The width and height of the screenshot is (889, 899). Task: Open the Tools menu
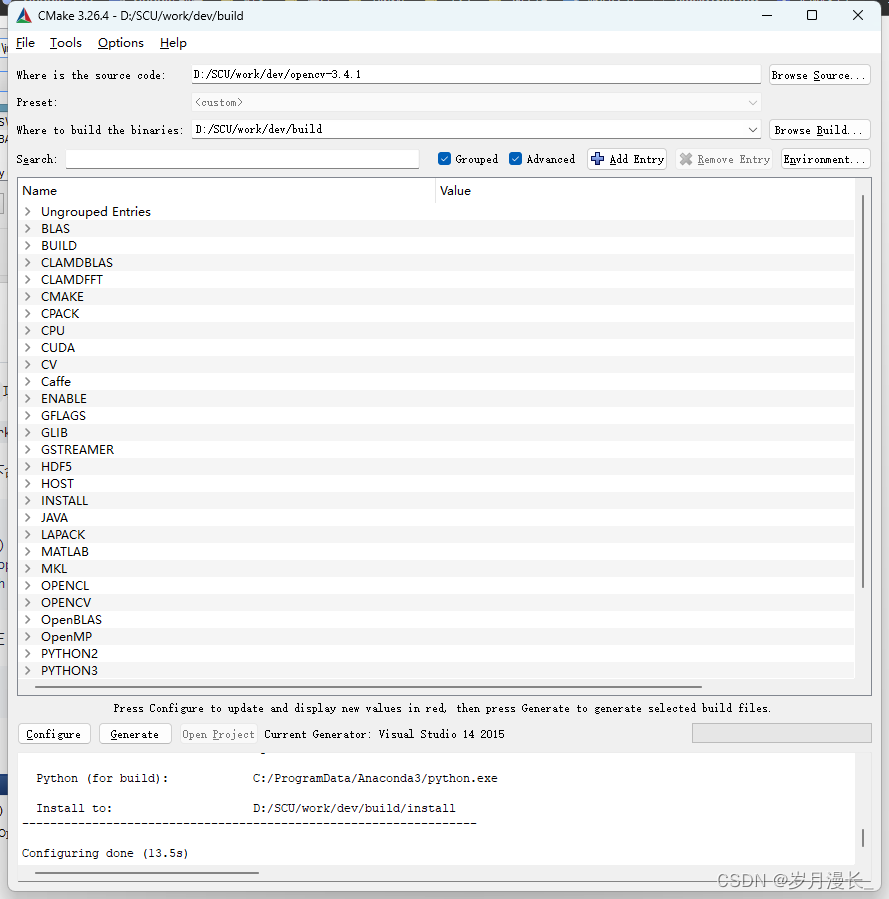pyautogui.click(x=65, y=43)
